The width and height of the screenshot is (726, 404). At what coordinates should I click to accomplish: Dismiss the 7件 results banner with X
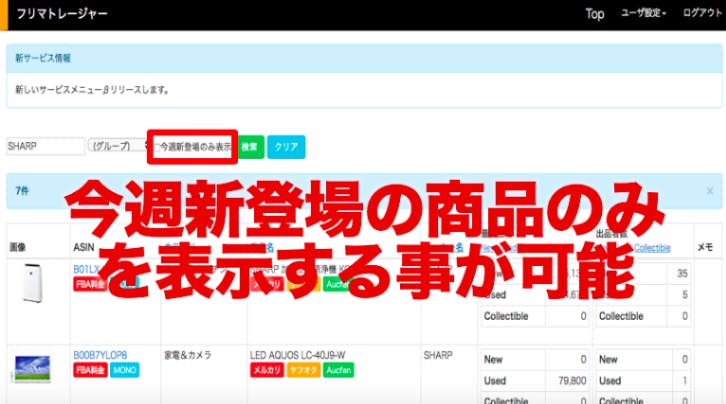(709, 190)
